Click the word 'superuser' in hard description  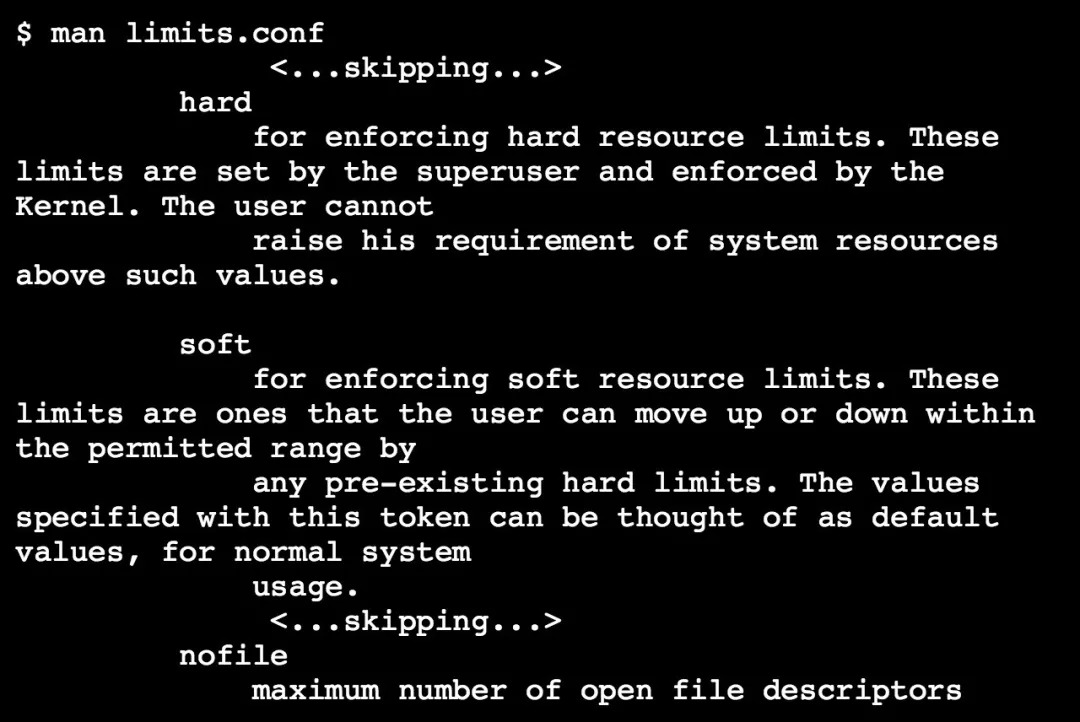coord(497,172)
